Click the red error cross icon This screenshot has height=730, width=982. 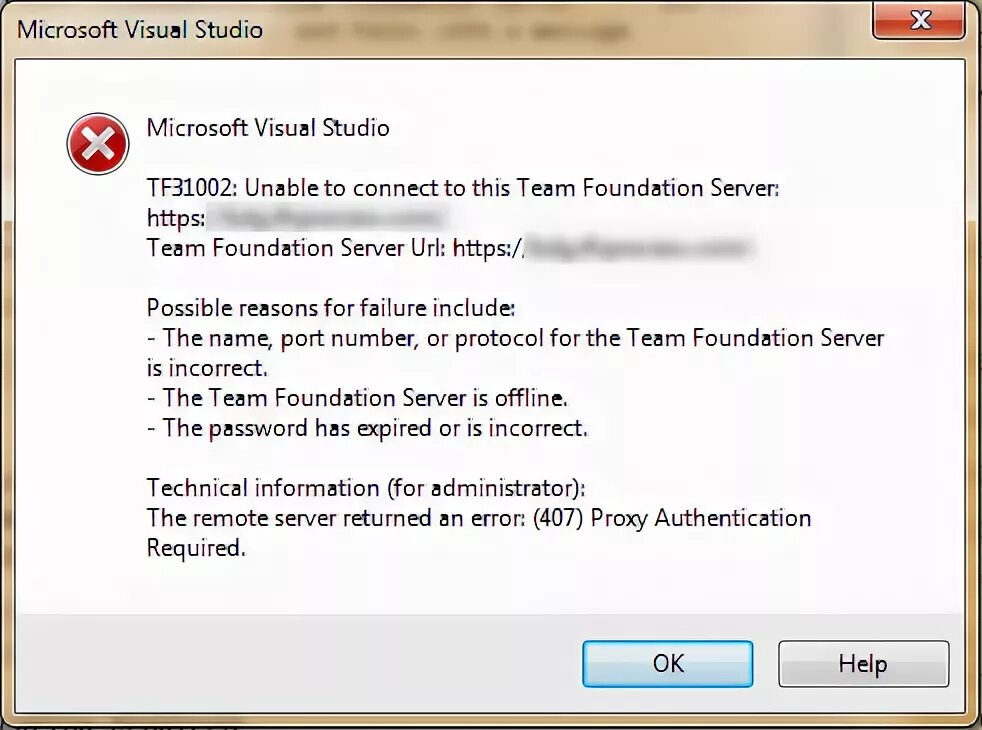coord(97,144)
